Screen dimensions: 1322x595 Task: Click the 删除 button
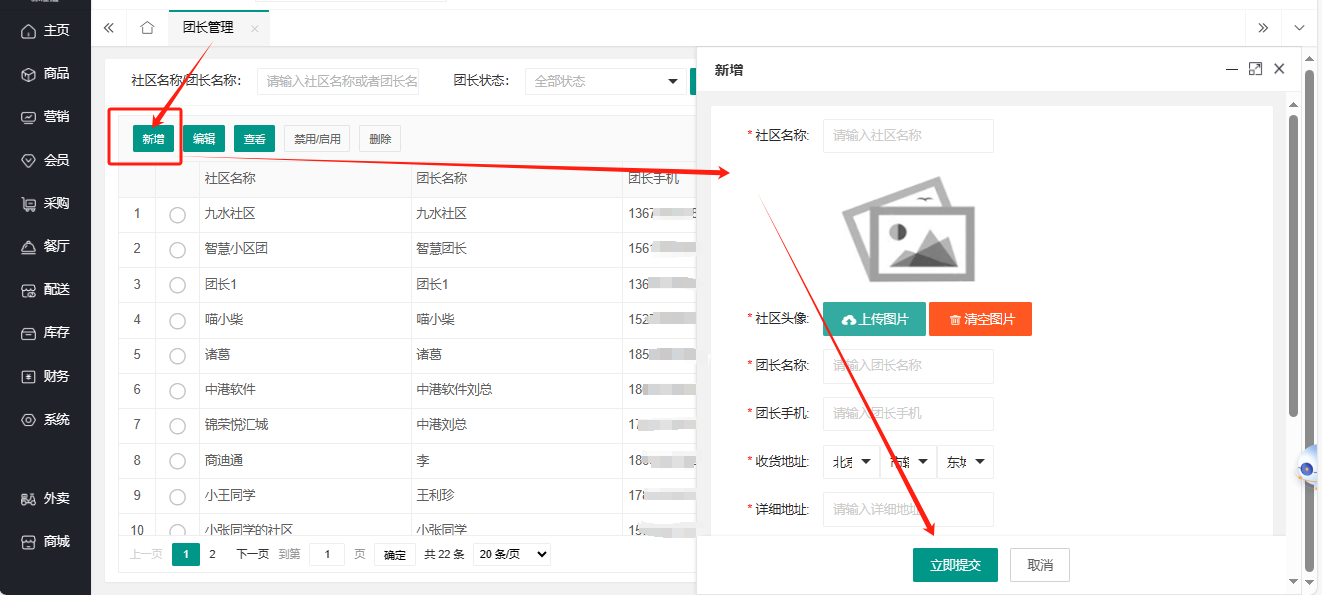pyautogui.click(x=380, y=139)
